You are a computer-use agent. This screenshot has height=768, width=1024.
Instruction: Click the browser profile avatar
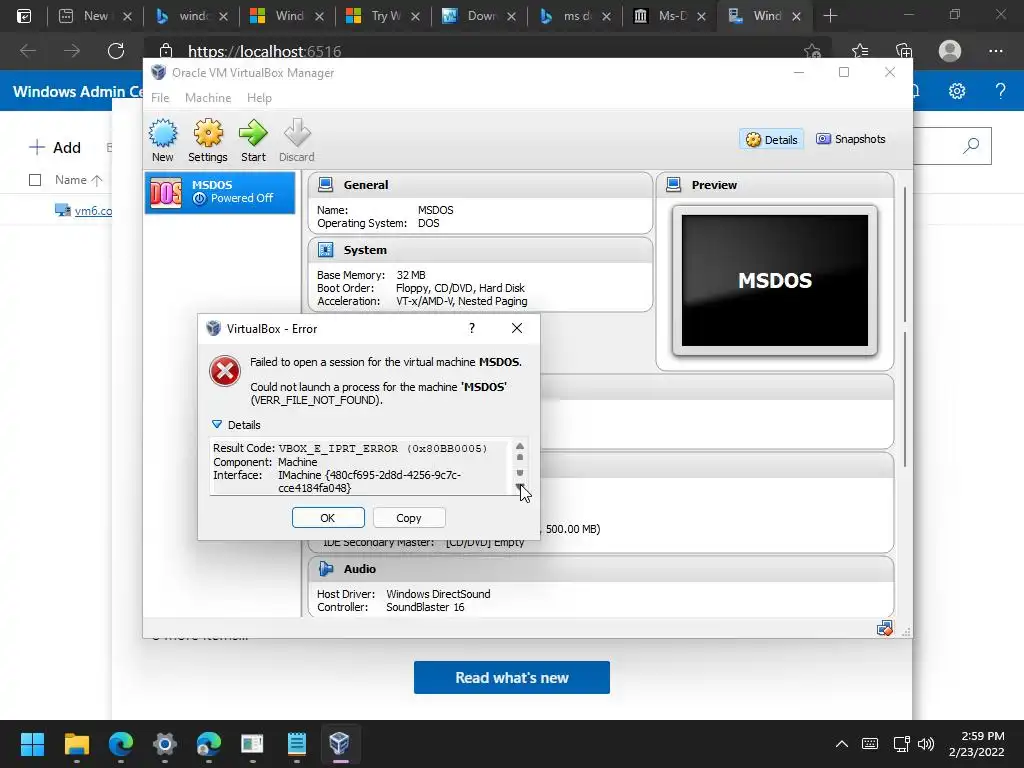tap(950, 51)
